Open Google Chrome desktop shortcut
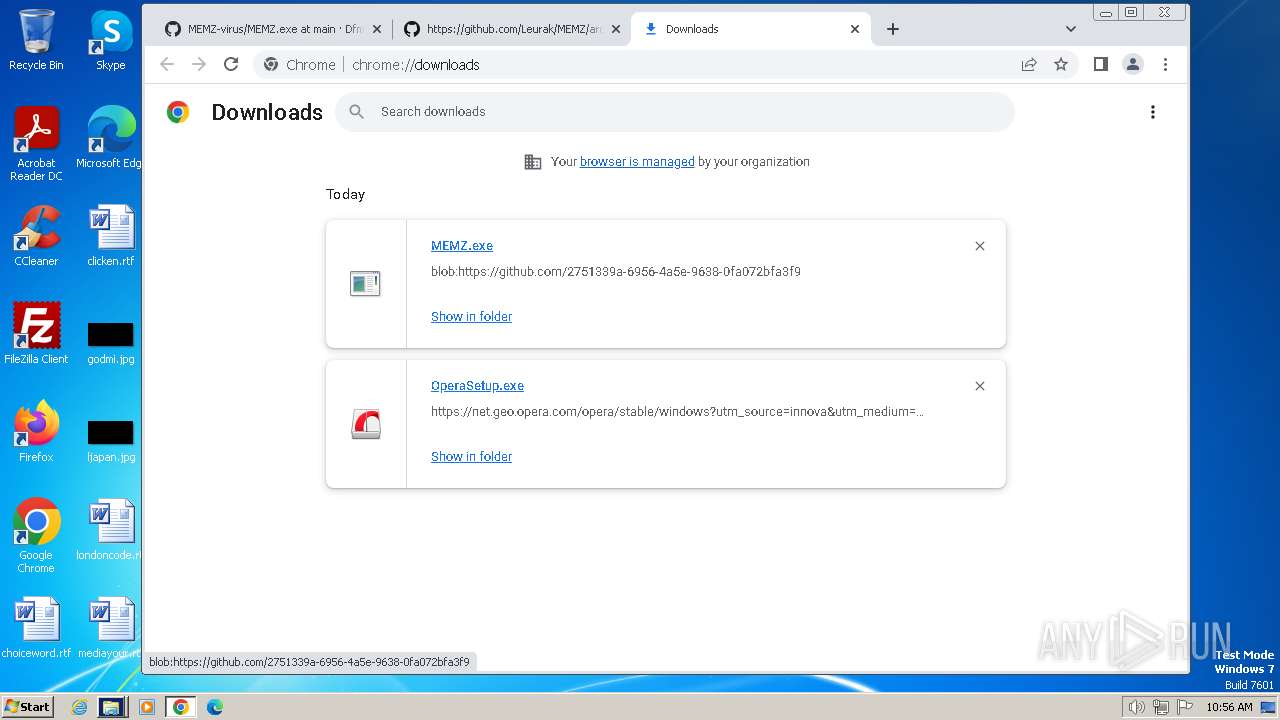 [x=36, y=536]
